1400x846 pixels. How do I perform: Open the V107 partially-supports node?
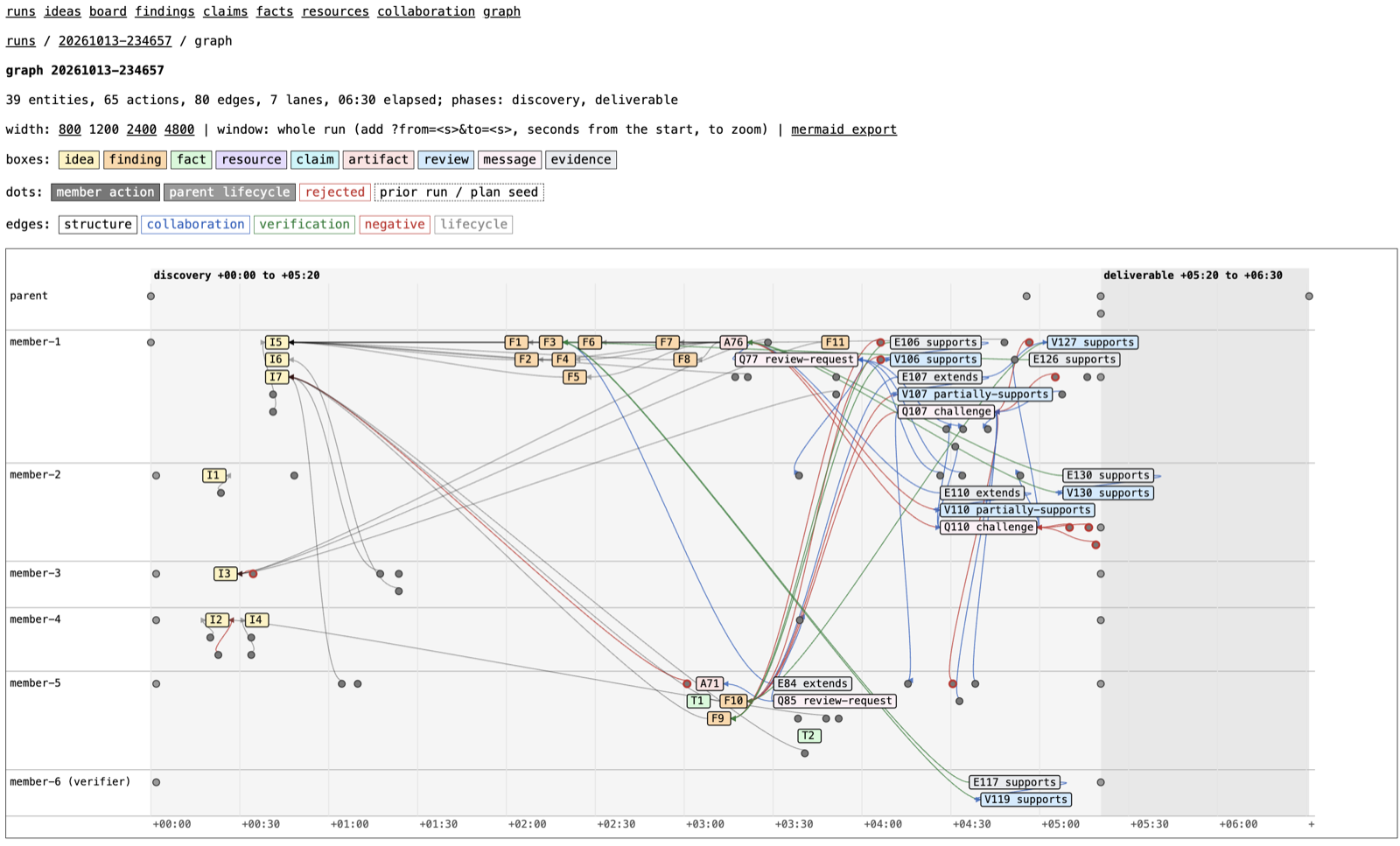[x=975, y=395]
